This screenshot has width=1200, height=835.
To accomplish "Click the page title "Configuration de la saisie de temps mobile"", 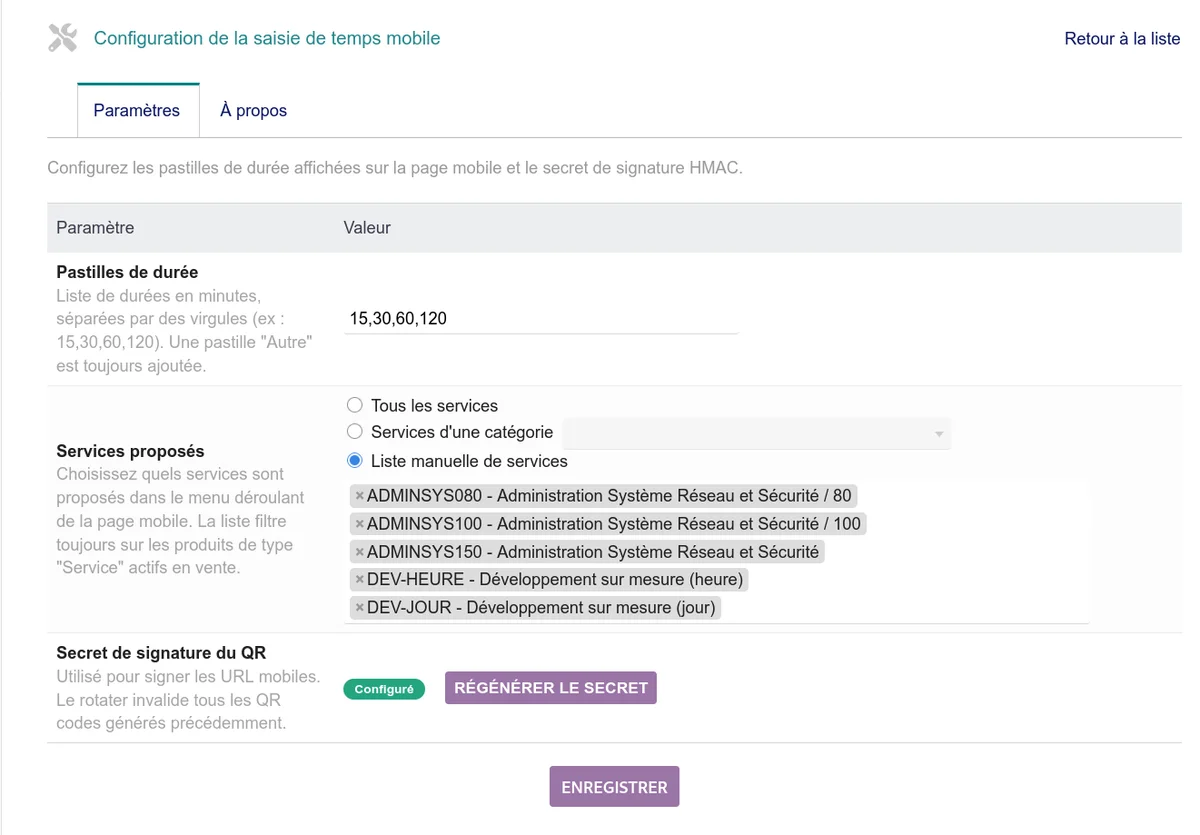I will pyautogui.click(x=267, y=38).
